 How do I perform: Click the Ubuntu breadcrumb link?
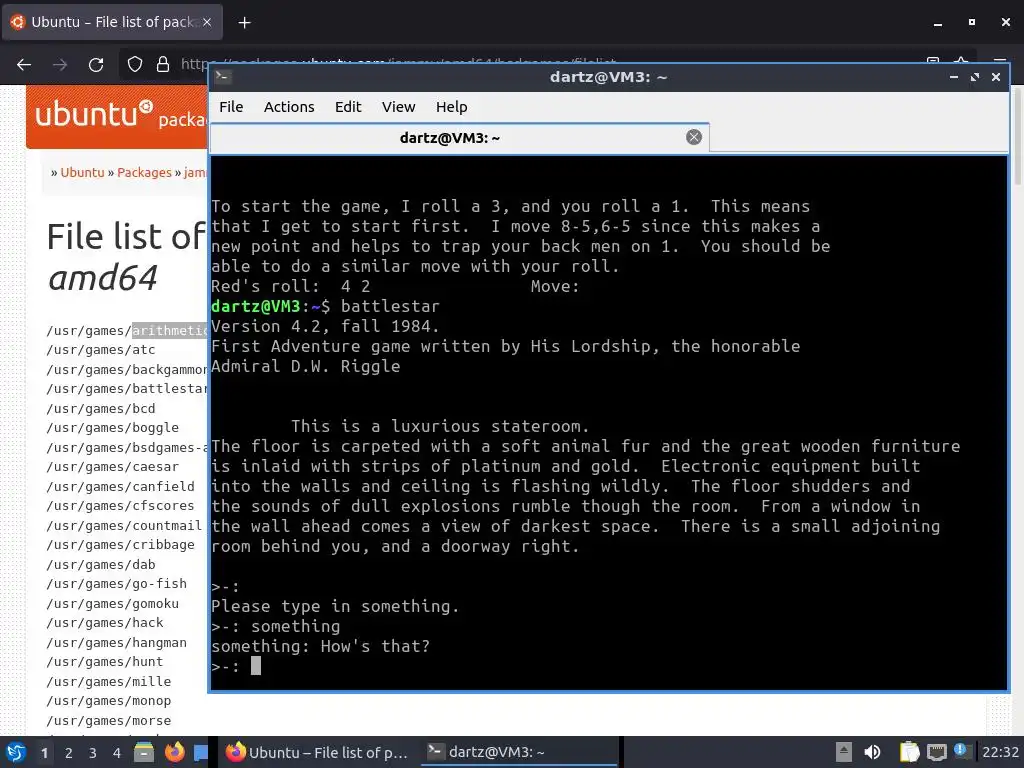[82, 172]
